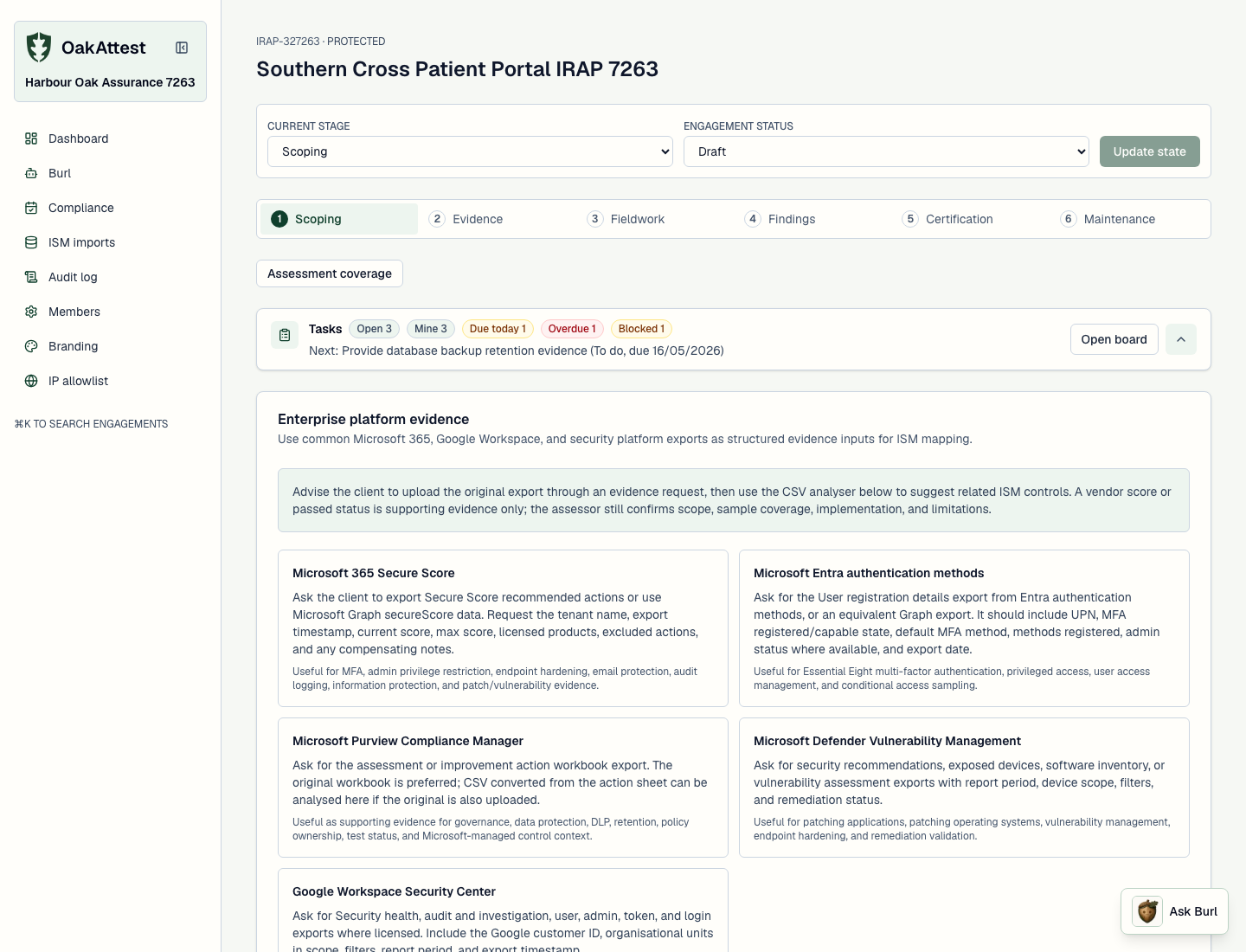This screenshot has width=1246, height=952.
Task: Click the Open board button
Action: point(1114,339)
